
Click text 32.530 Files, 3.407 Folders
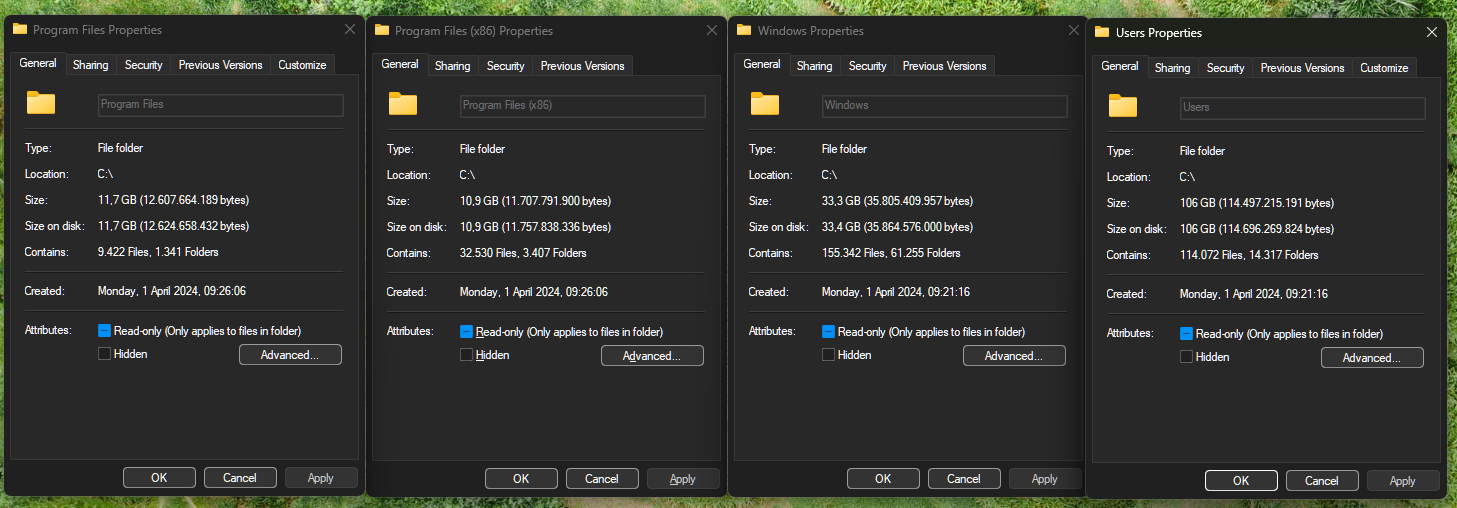(x=523, y=253)
